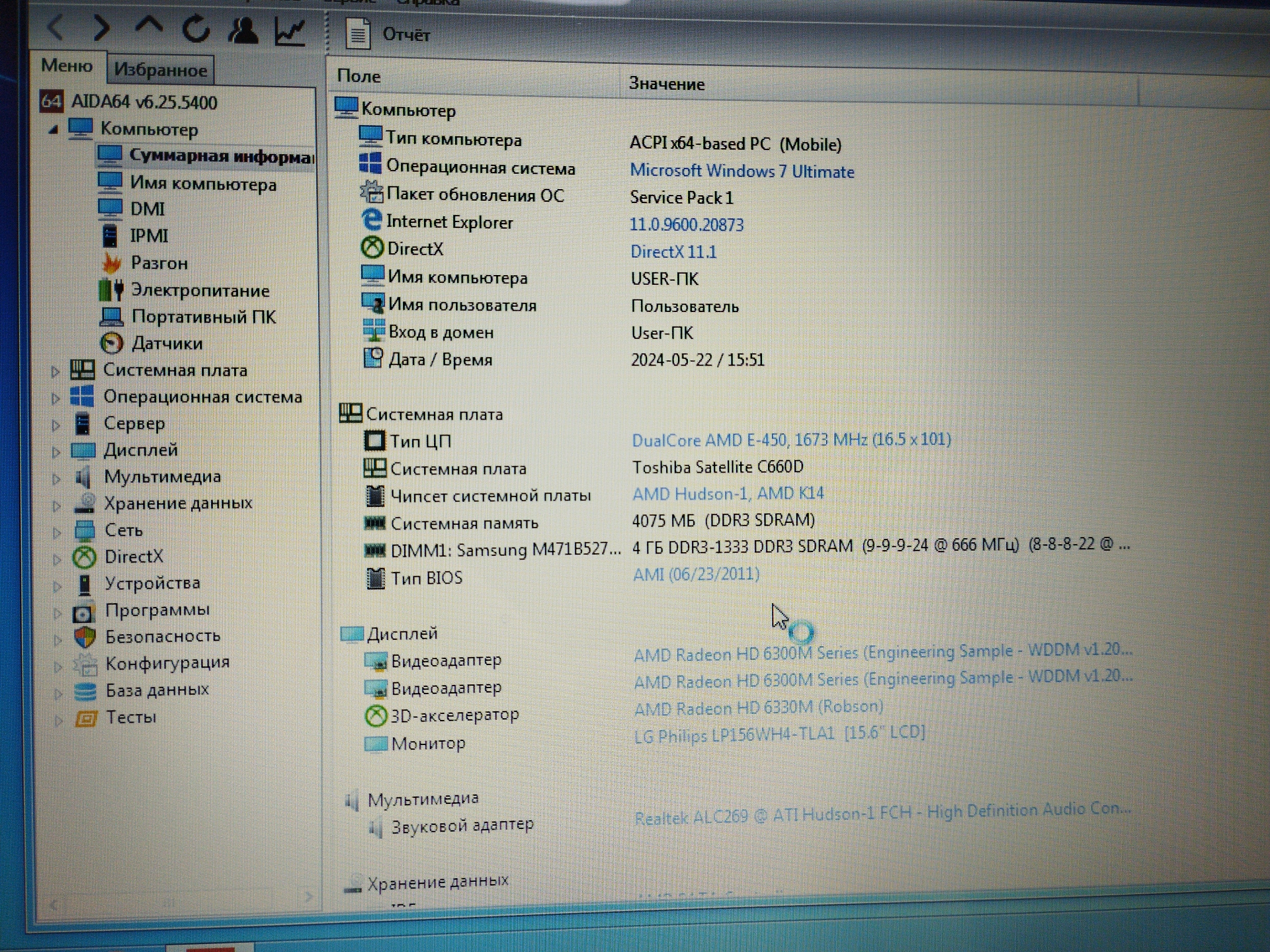Click the Тип ЦП processor icon
1270x952 pixels.
pyautogui.click(x=374, y=440)
